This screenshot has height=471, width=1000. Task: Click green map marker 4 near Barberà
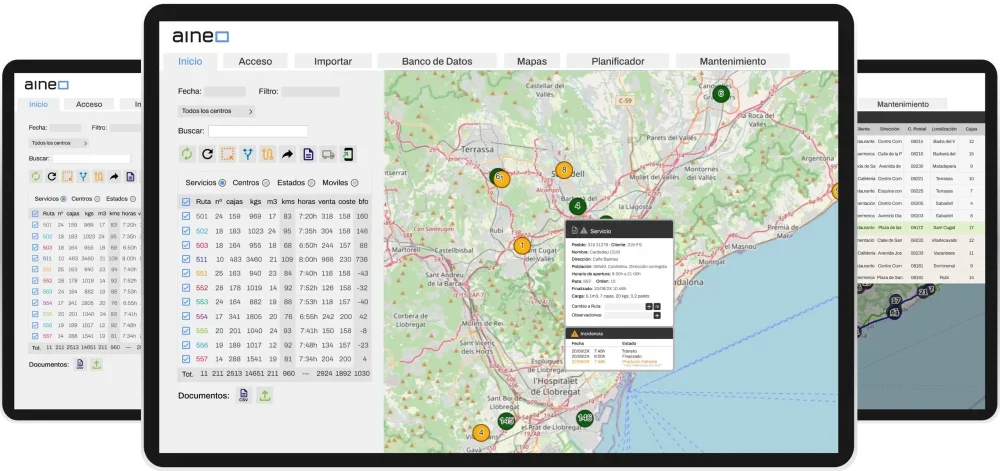[x=577, y=206]
